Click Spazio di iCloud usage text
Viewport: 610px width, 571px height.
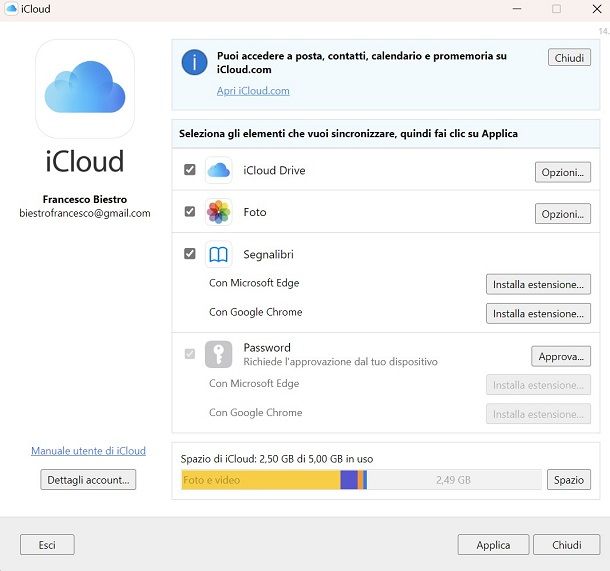(277, 459)
